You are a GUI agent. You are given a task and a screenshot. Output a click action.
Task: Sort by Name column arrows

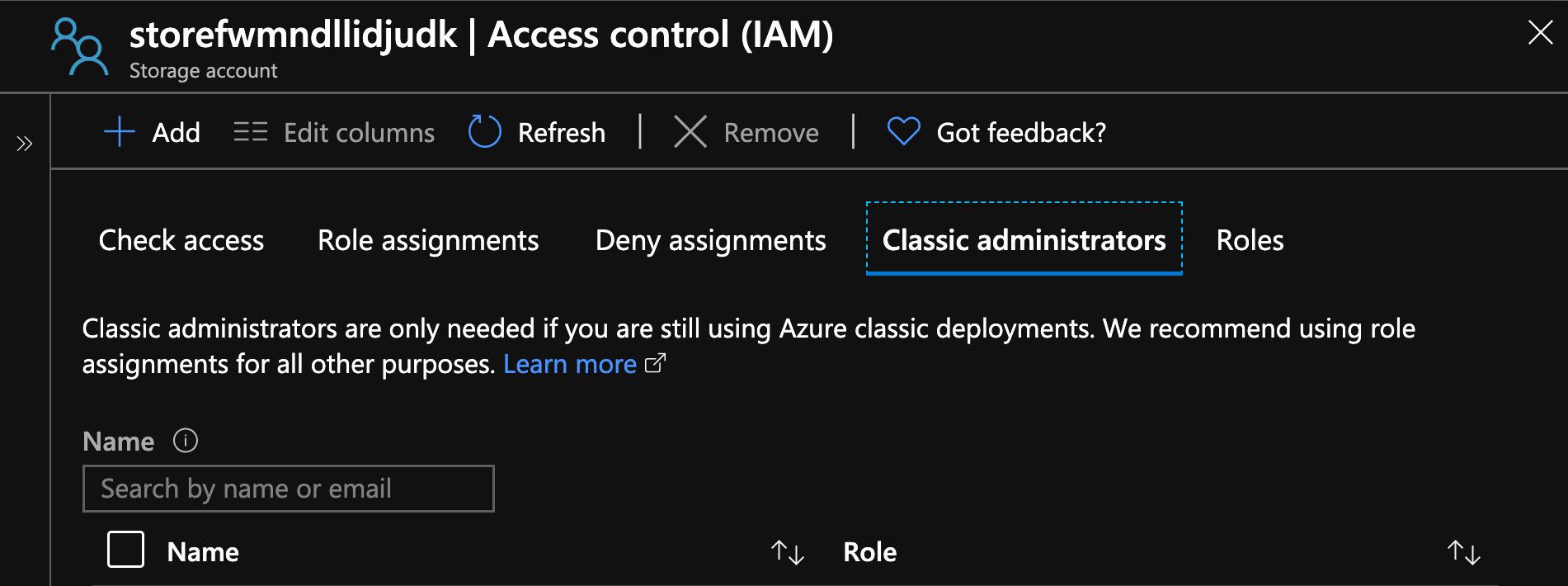click(x=787, y=552)
